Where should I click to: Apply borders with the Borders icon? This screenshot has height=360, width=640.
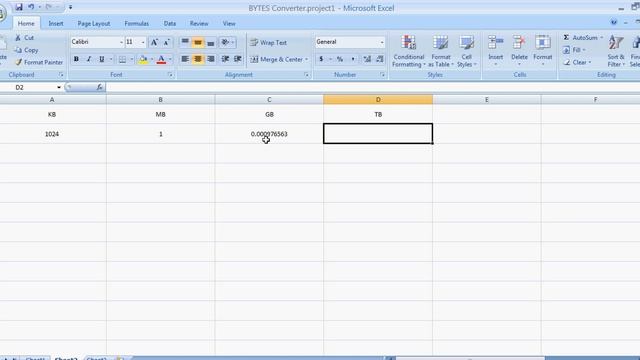click(x=122, y=60)
